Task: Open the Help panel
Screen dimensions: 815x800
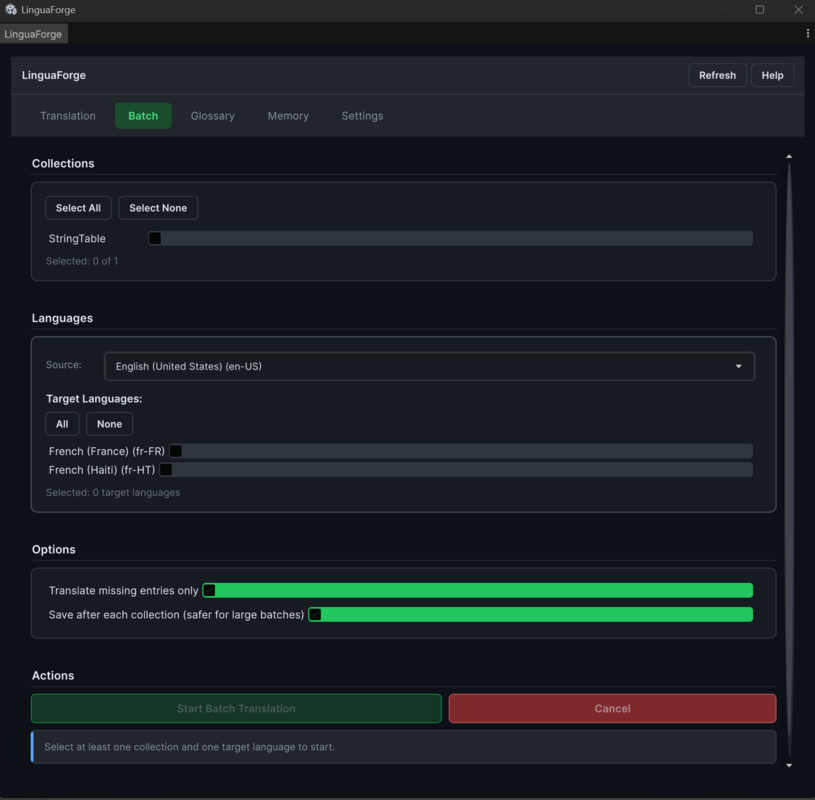Action: click(x=772, y=74)
